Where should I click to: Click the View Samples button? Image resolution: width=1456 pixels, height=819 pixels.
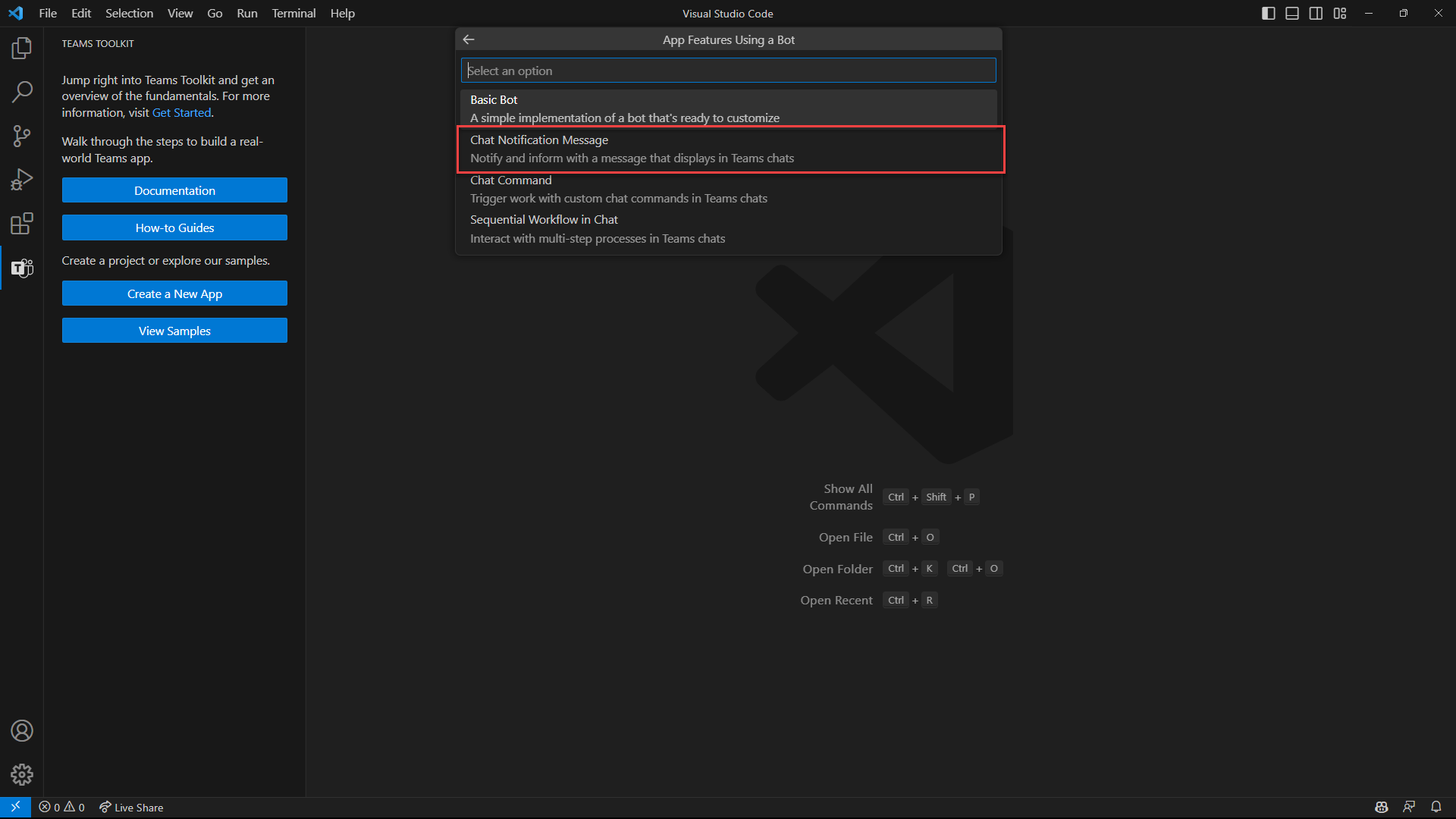click(174, 331)
